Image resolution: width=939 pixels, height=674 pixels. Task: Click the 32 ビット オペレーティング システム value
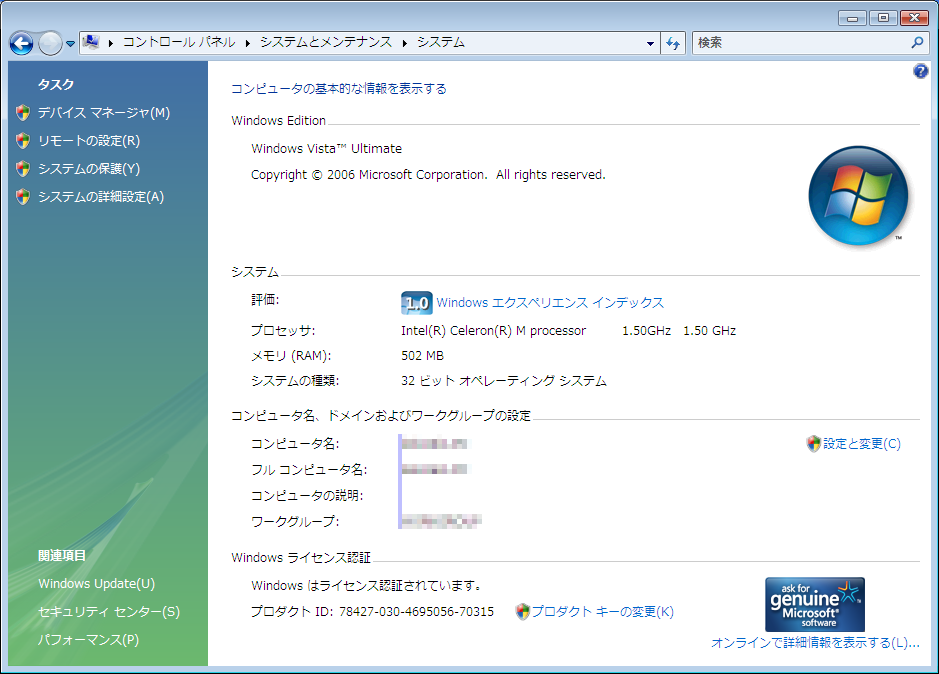(x=504, y=381)
